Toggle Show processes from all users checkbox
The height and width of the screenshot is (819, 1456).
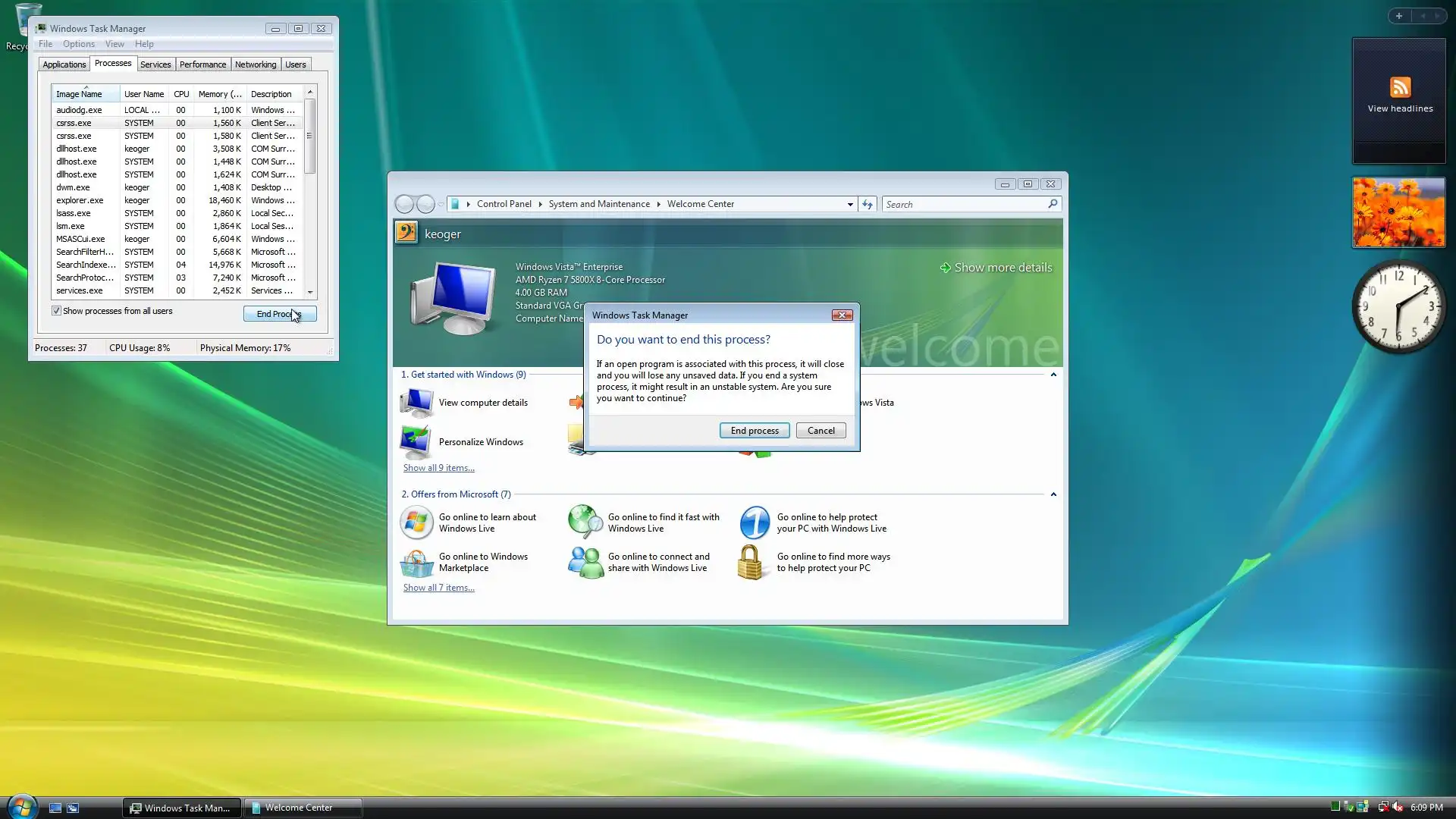point(56,311)
